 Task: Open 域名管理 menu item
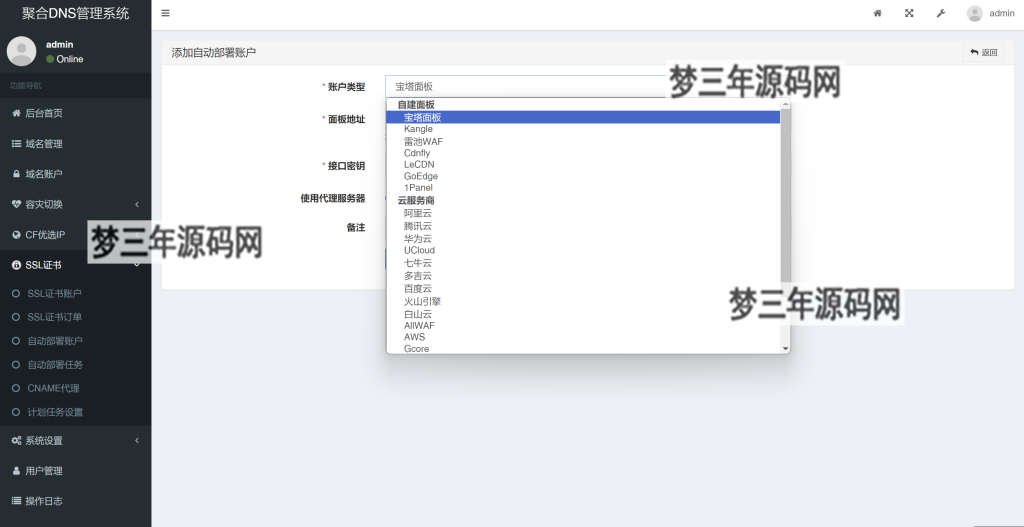click(76, 144)
